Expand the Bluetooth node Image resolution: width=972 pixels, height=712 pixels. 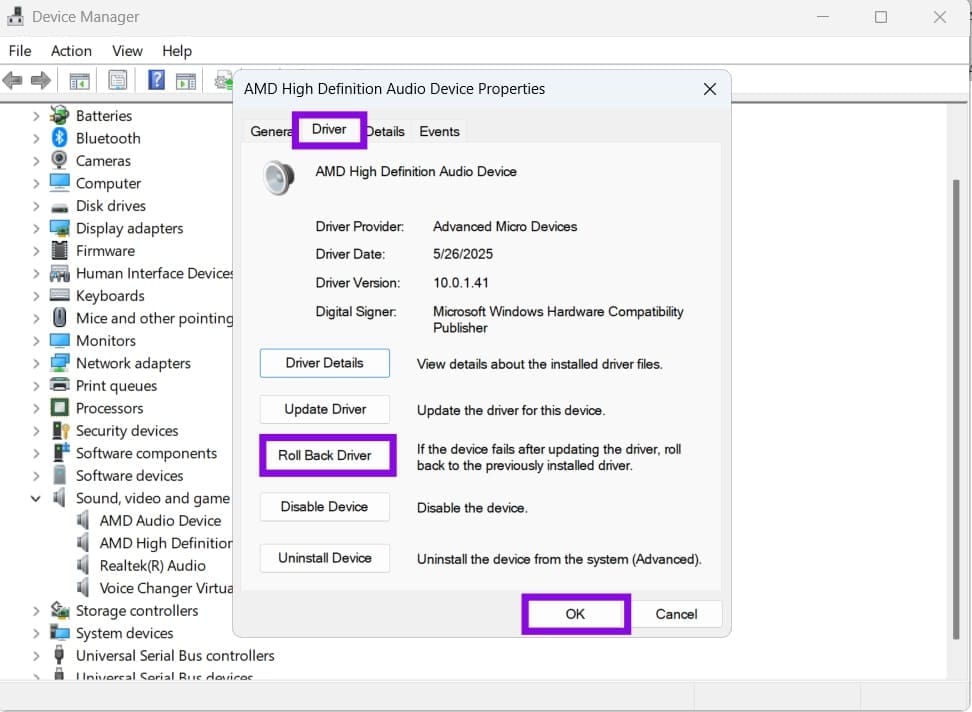tap(36, 138)
